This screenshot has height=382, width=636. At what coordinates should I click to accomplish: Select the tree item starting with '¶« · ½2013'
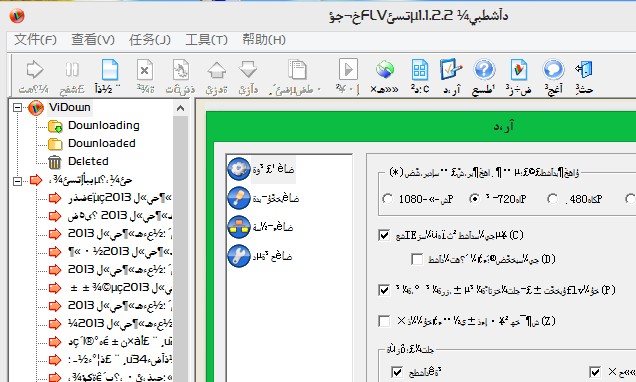(120, 252)
